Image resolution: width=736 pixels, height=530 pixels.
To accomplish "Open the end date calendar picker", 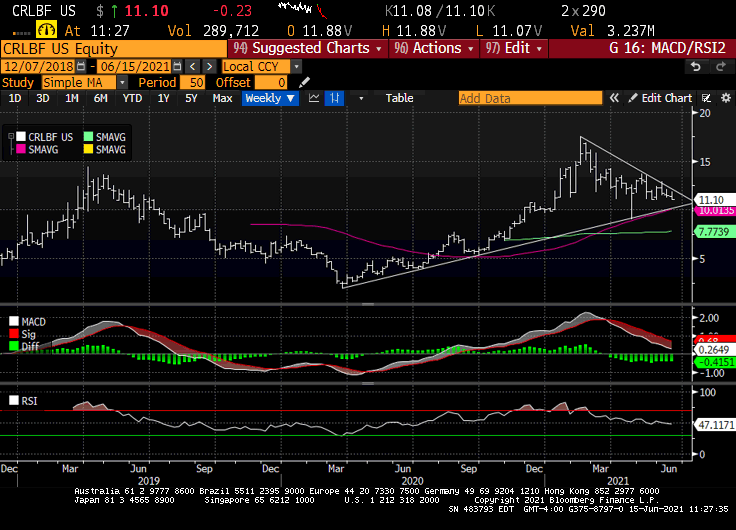I will point(177,67).
